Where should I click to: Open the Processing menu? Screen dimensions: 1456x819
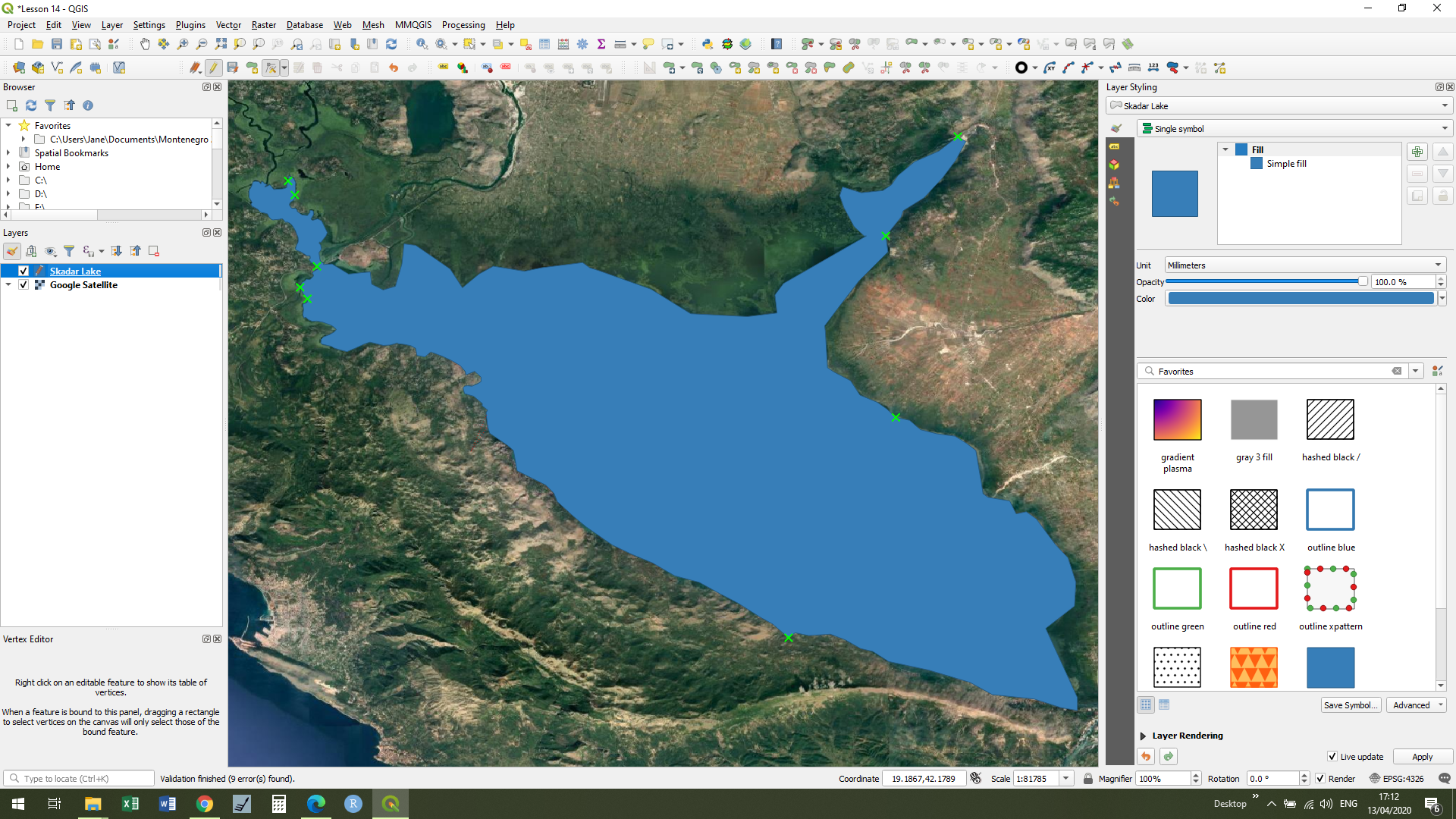click(x=463, y=25)
